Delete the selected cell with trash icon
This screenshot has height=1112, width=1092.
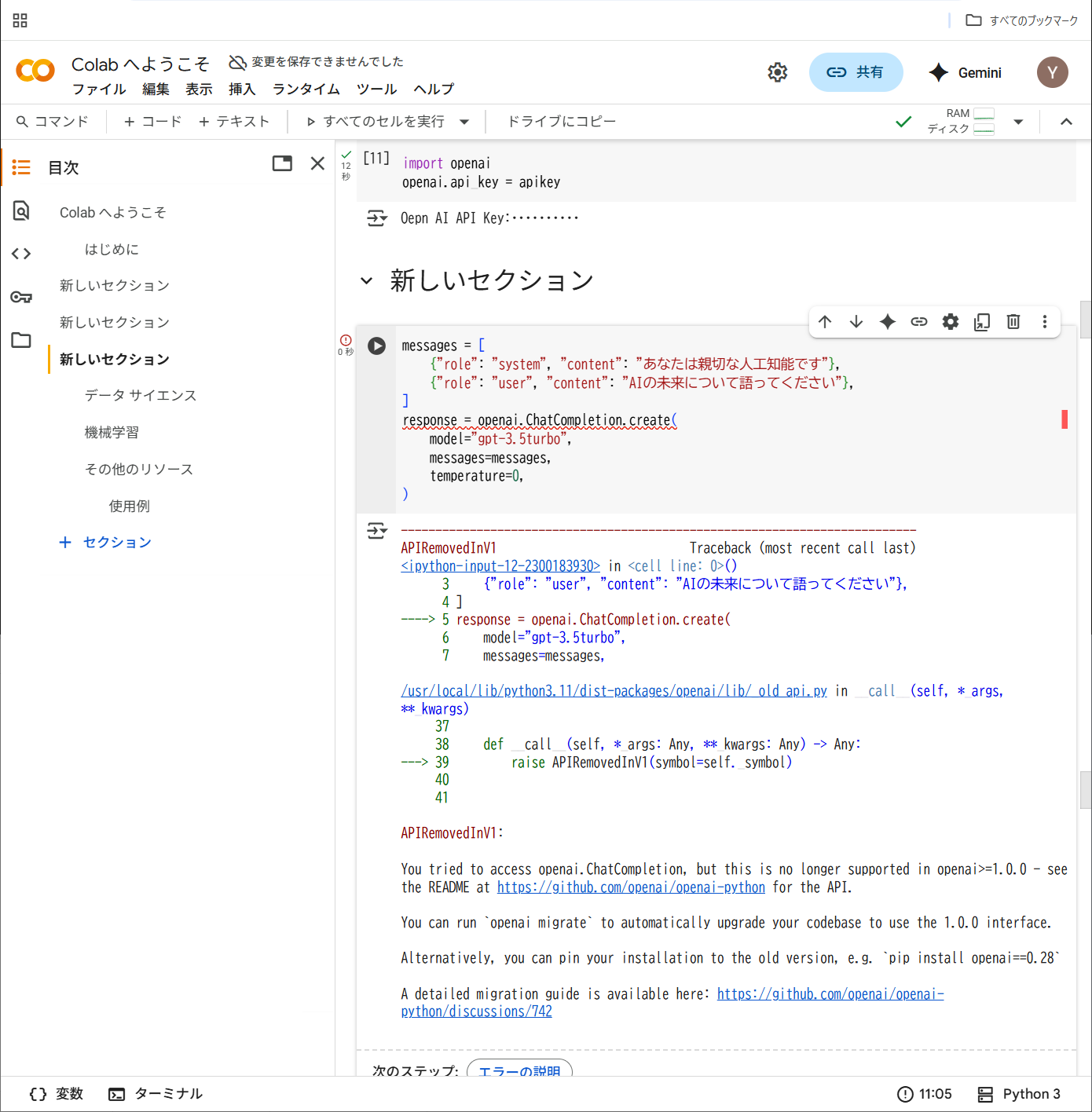[x=1013, y=322]
